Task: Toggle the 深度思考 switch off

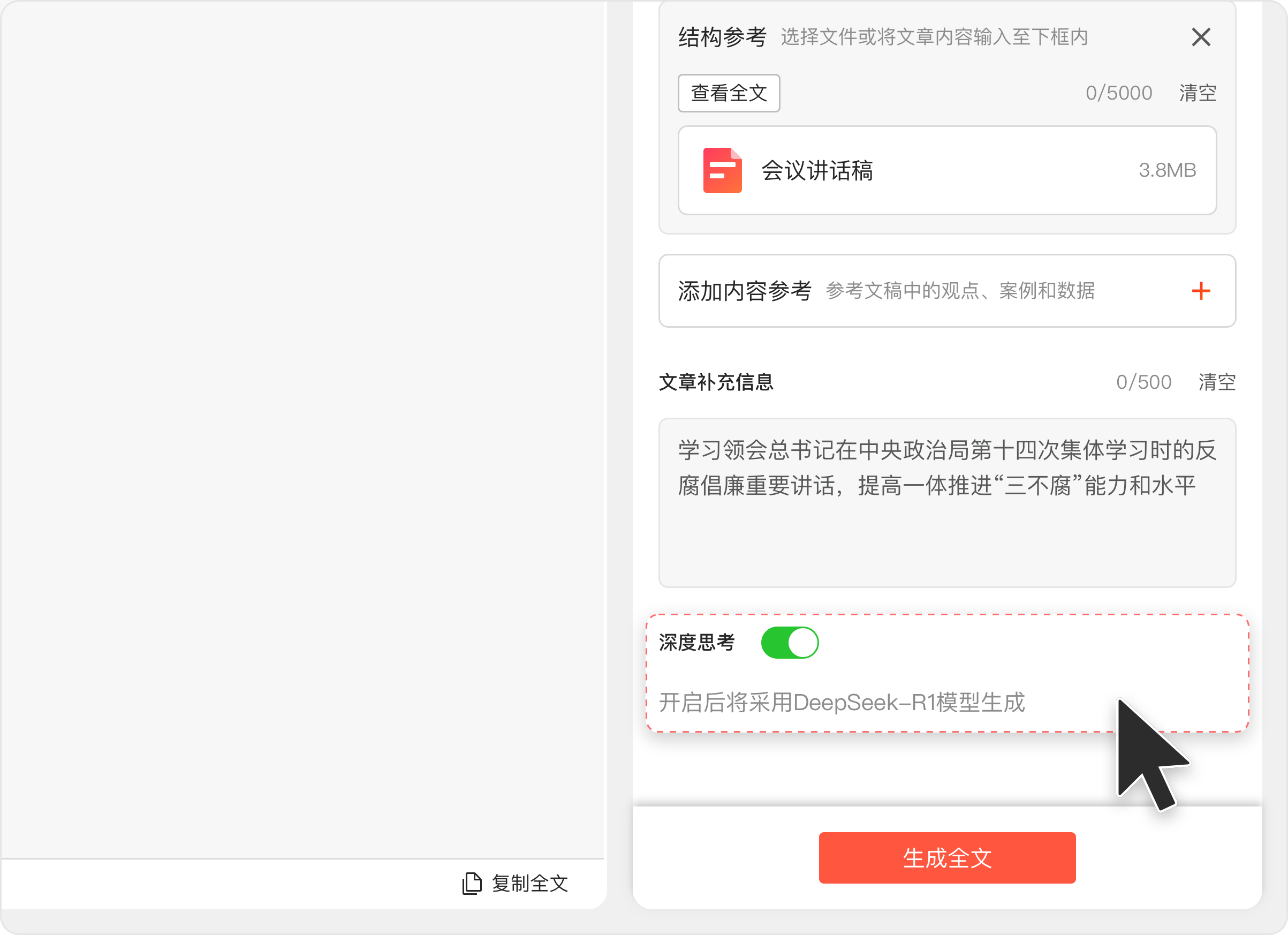Action: pyautogui.click(x=790, y=643)
